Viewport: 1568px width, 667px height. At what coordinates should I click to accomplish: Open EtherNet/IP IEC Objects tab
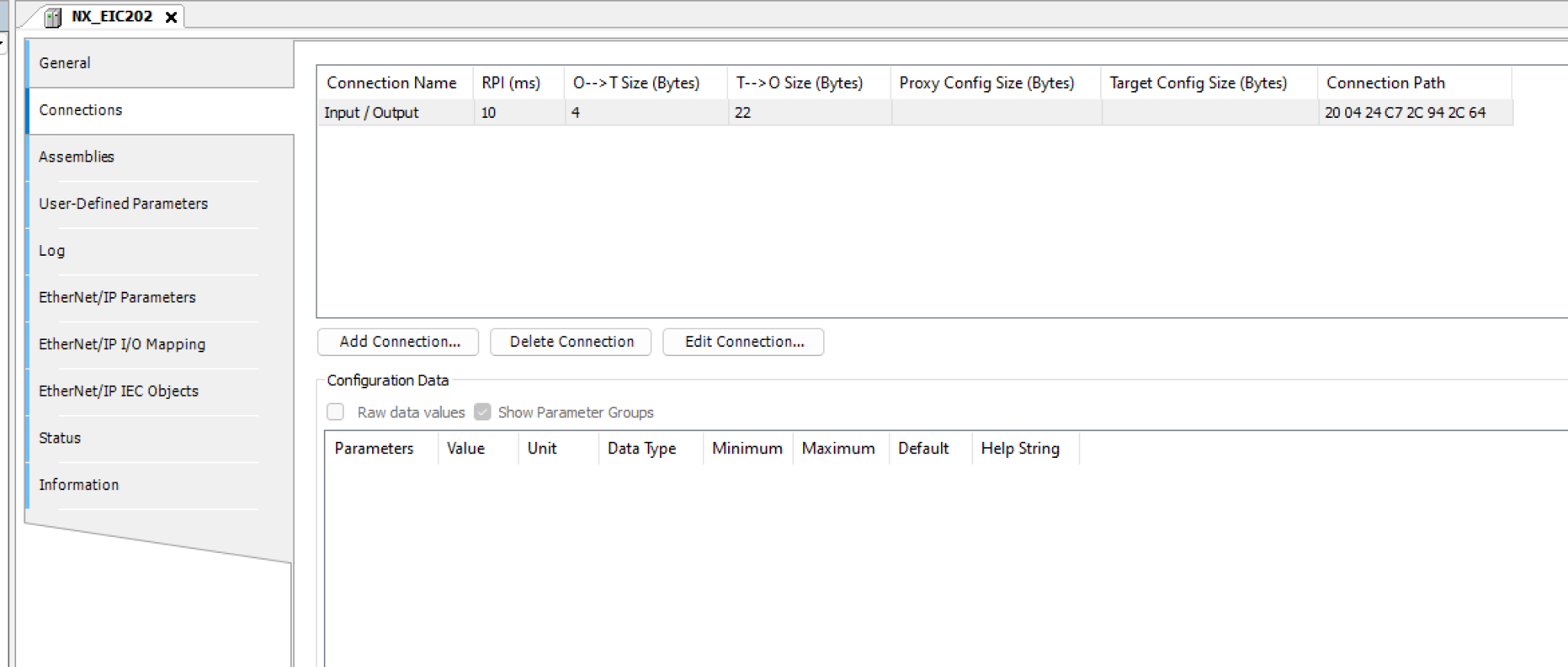point(119,391)
